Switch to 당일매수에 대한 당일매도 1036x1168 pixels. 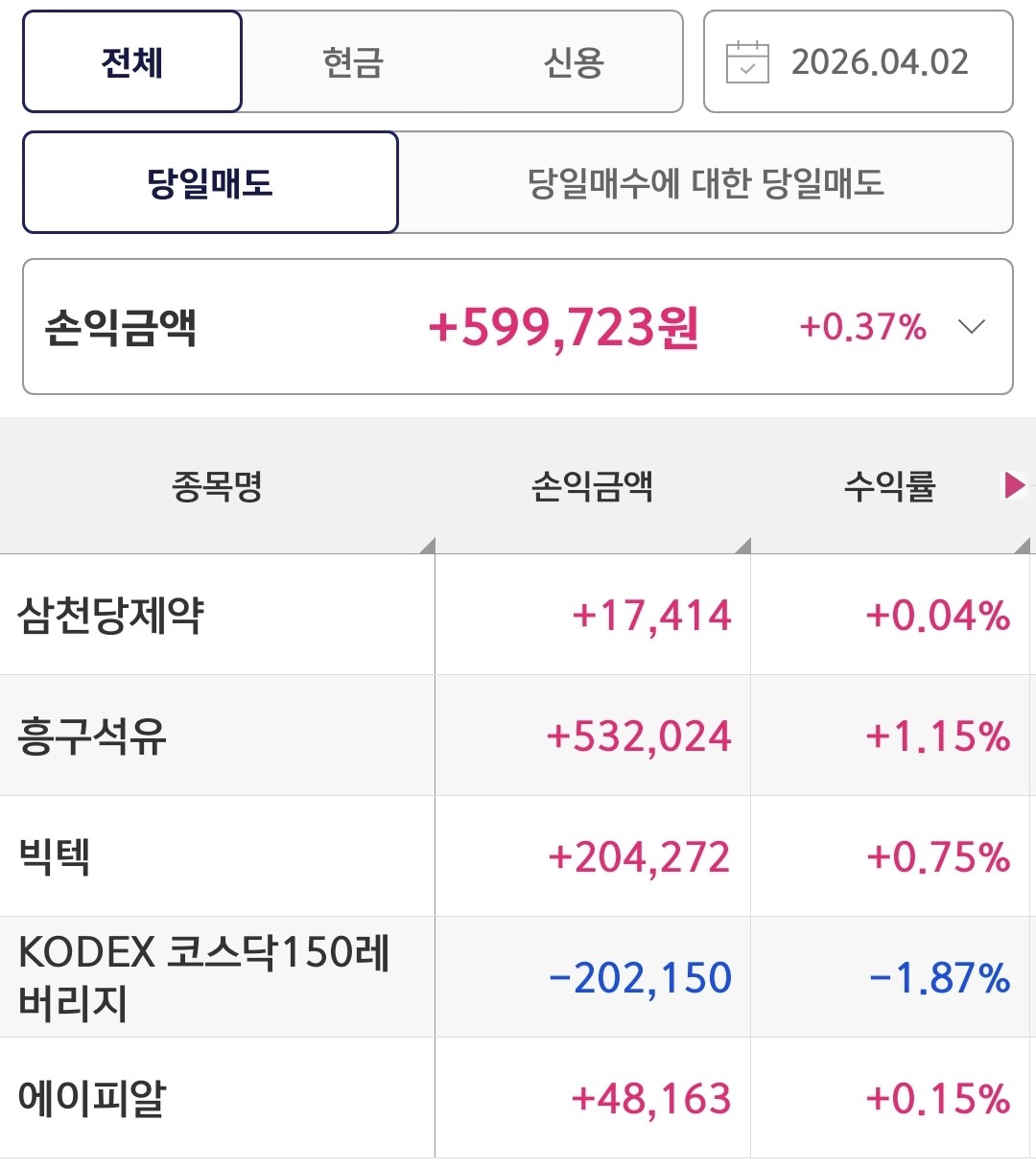pyautogui.click(x=705, y=182)
